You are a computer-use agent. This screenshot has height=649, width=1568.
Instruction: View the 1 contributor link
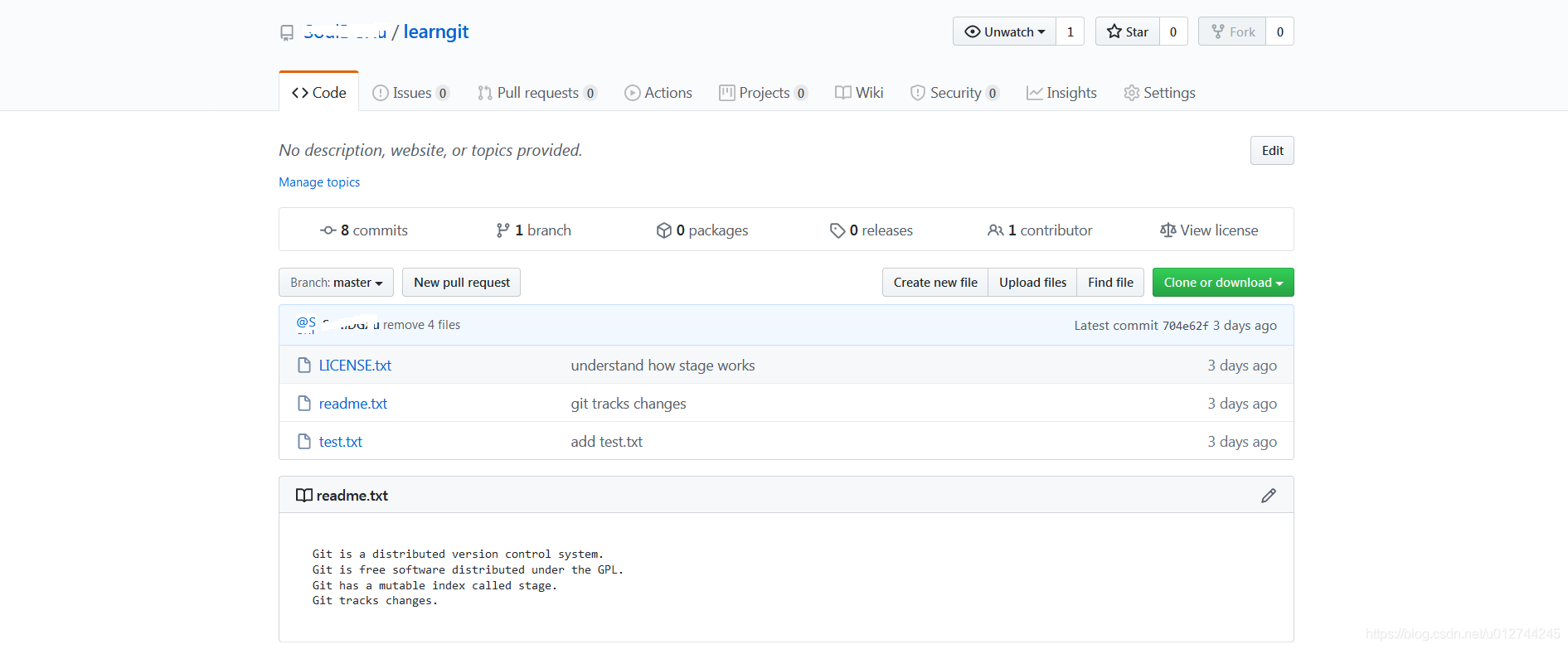click(1040, 230)
